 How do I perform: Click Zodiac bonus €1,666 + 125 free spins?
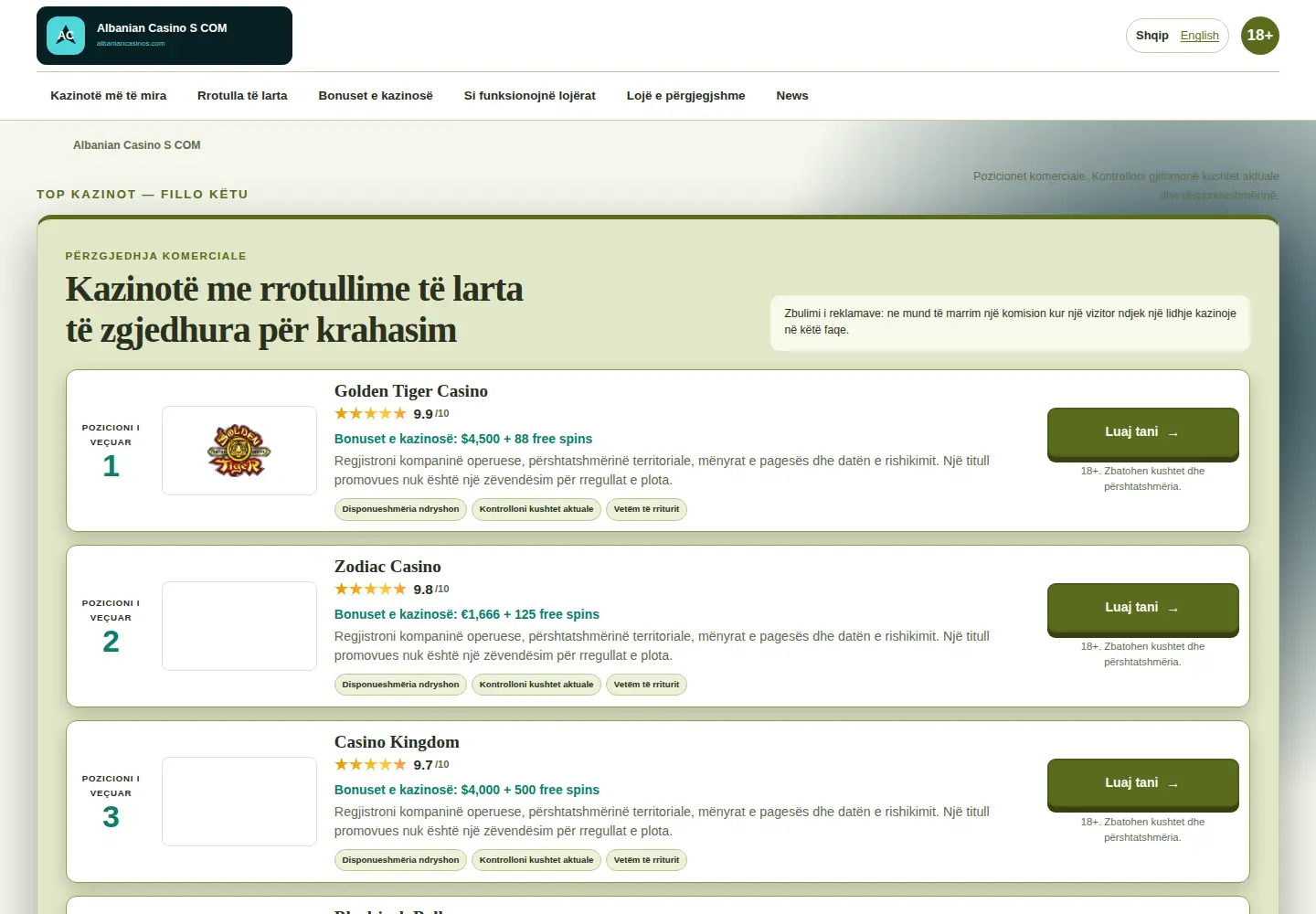click(x=467, y=614)
